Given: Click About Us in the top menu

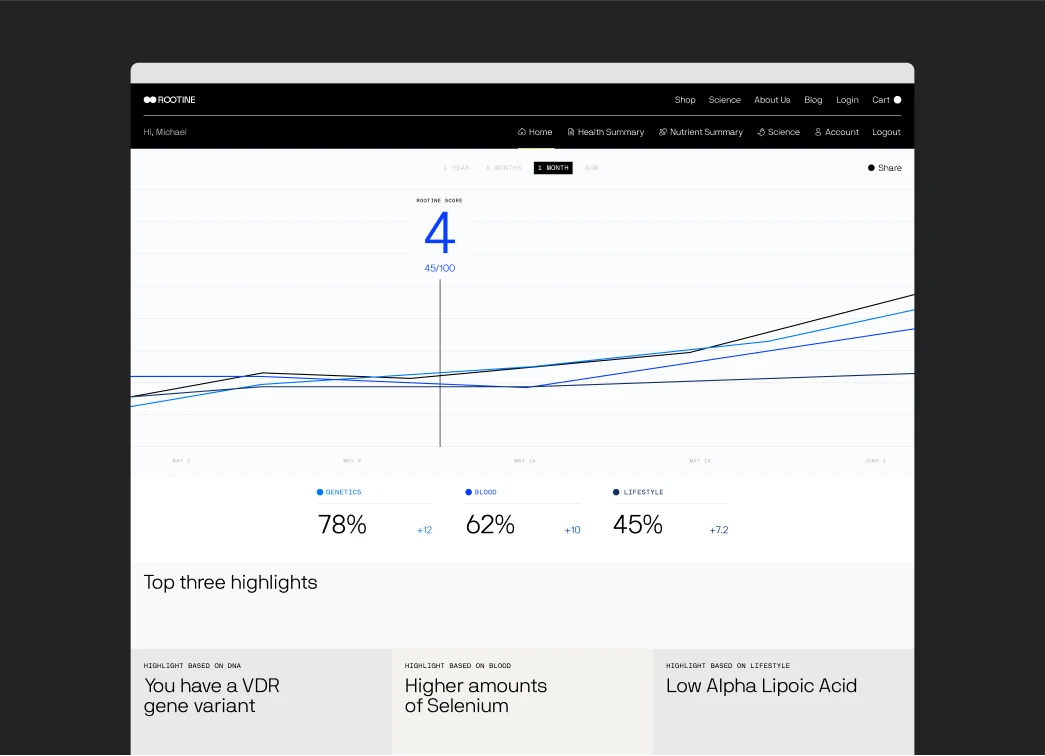Looking at the screenshot, I should pos(772,100).
